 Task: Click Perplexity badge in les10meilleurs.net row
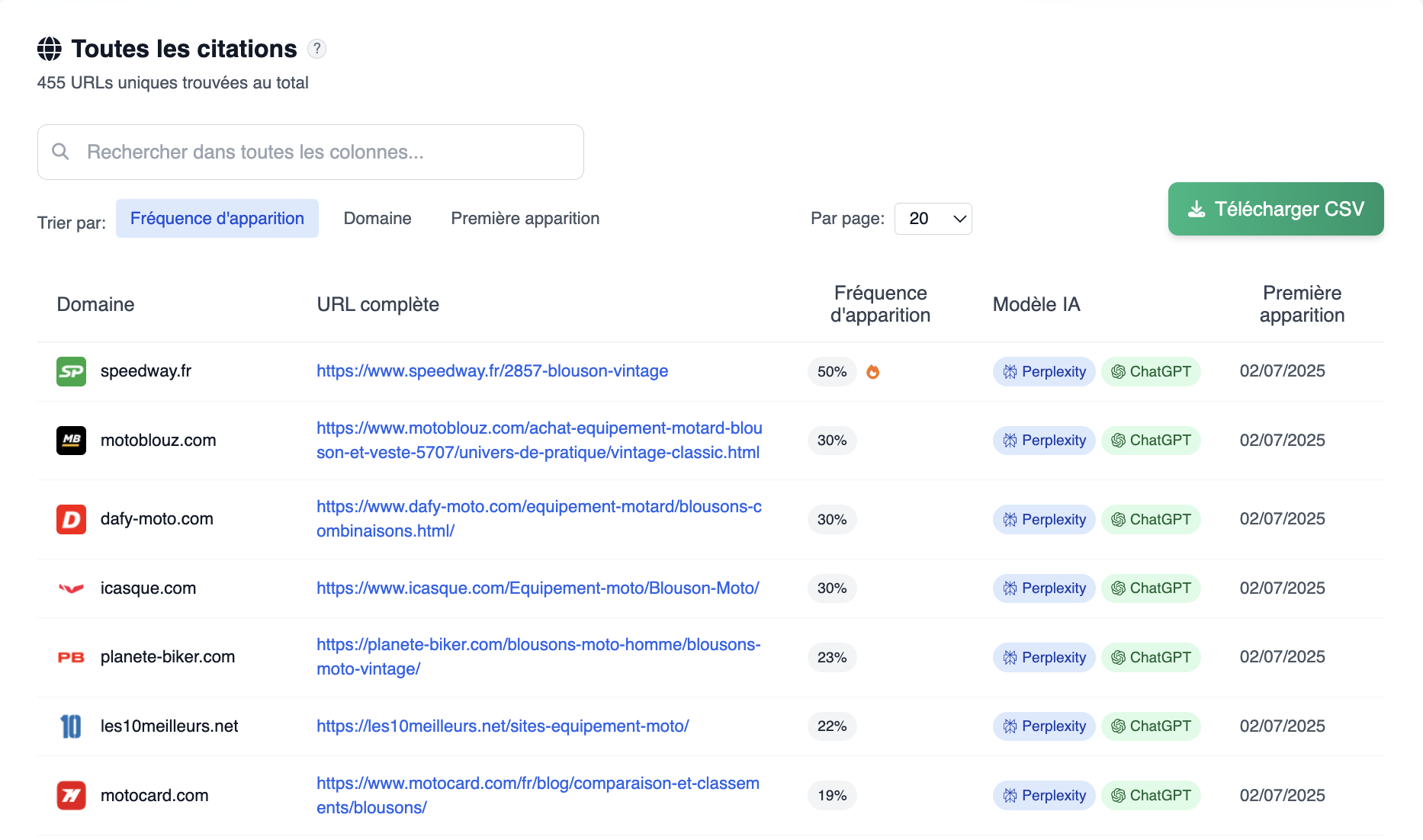[x=1044, y=726]
